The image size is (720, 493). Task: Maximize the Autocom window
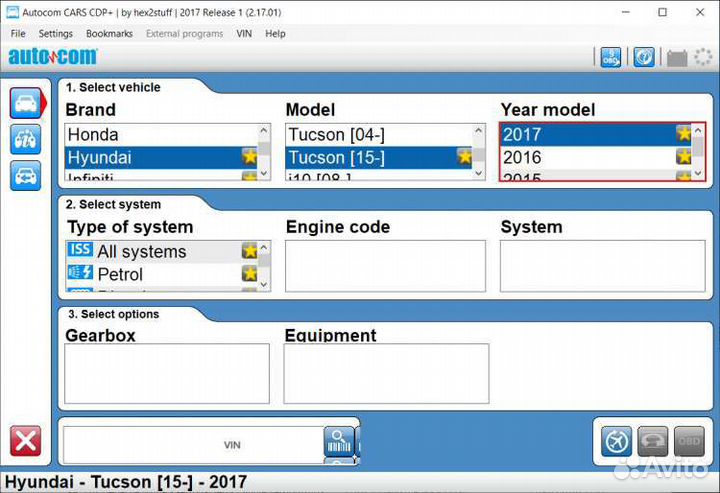[x=662, y=12]
